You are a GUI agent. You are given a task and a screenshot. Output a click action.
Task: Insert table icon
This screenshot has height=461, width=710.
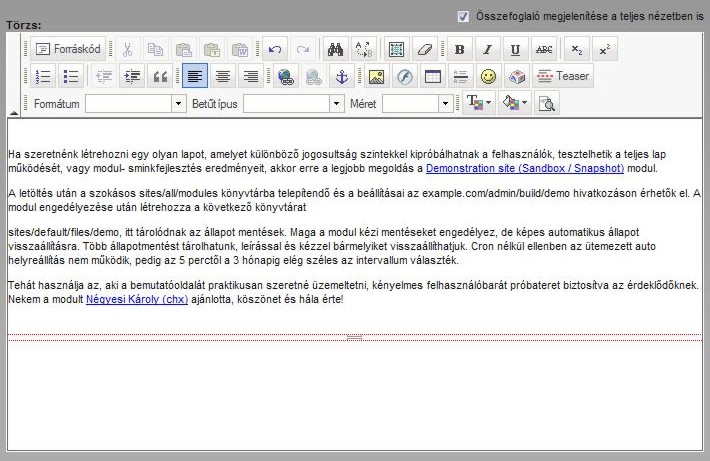(432, 76)
